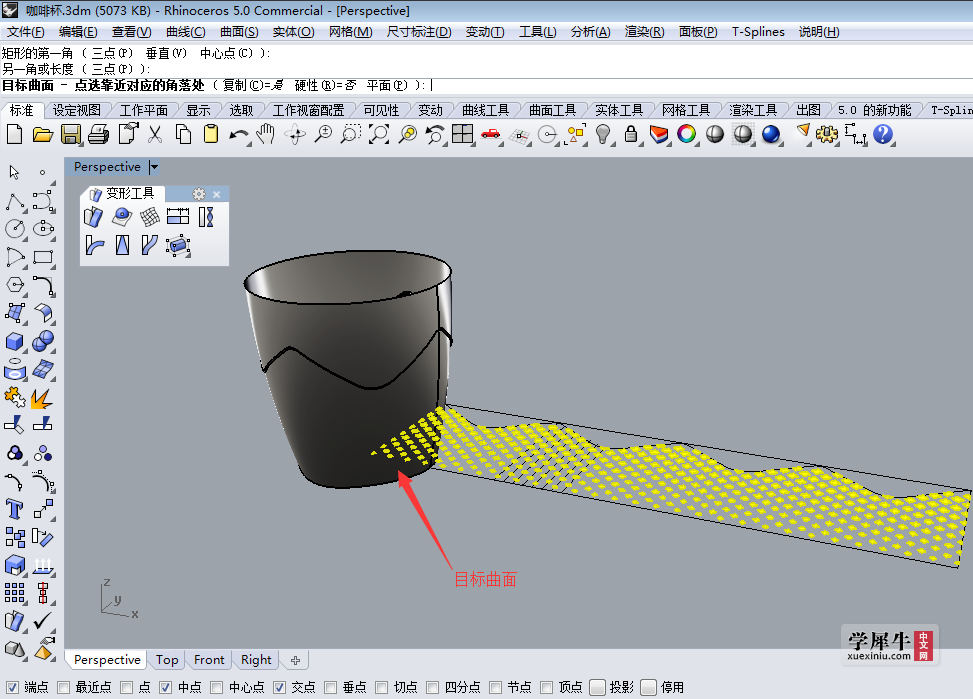Screen dimensions: 973x699
Task: Toggle the 端点 osnap checkbox
Action: coord(12,687)
